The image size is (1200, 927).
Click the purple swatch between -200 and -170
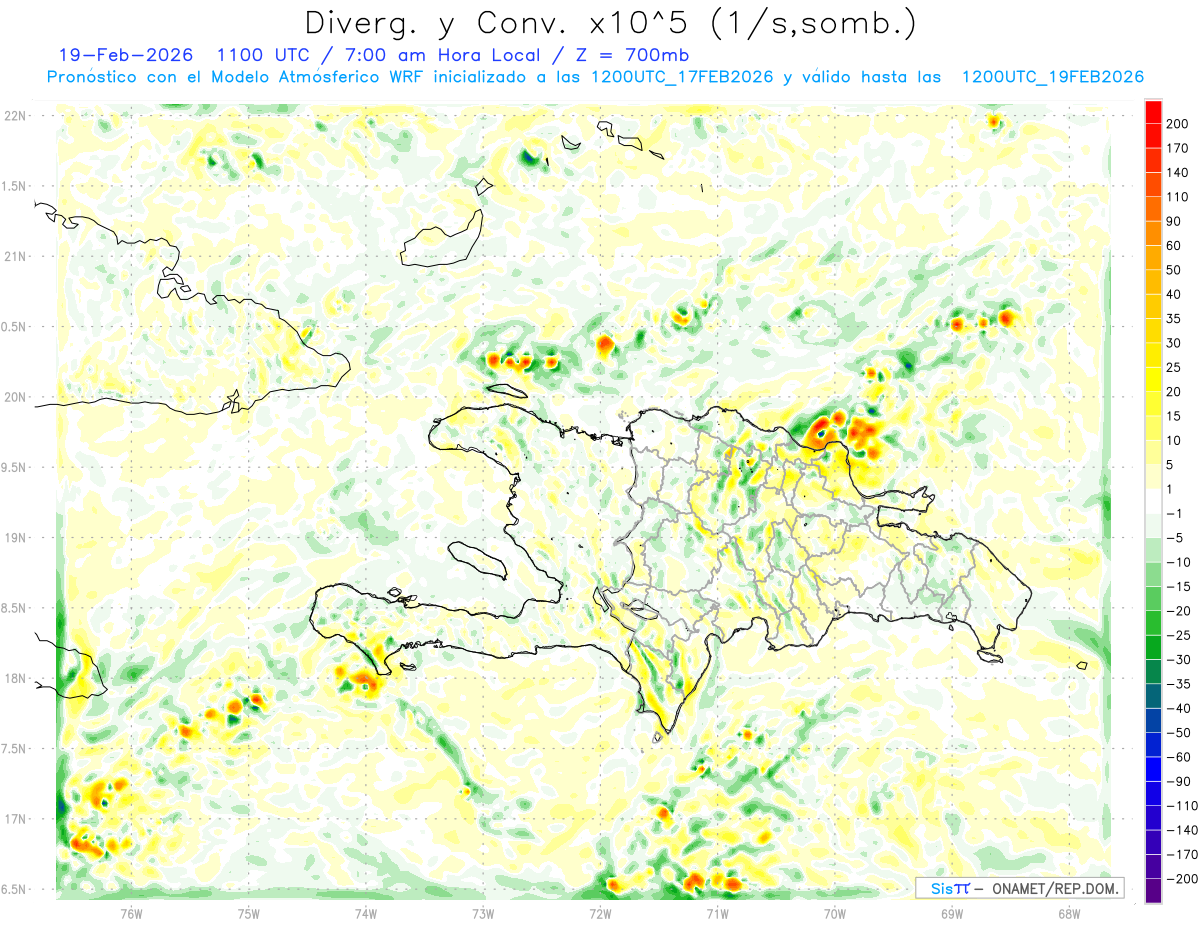click(x=1153, y=866)
